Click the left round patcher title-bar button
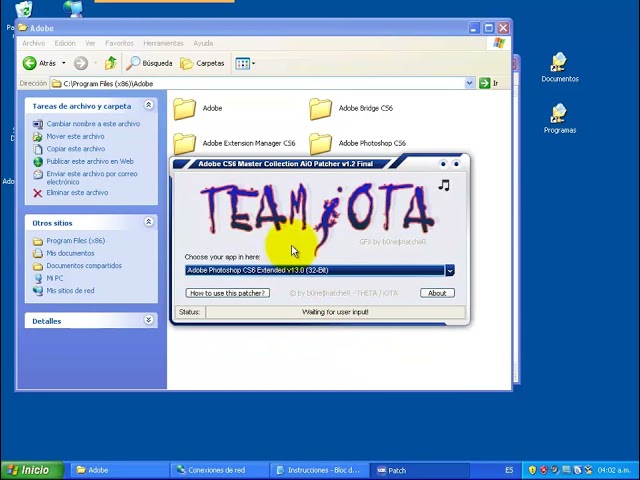Viewport: 640px width, 480px height. pyautogui.click(x=443, y=164)
